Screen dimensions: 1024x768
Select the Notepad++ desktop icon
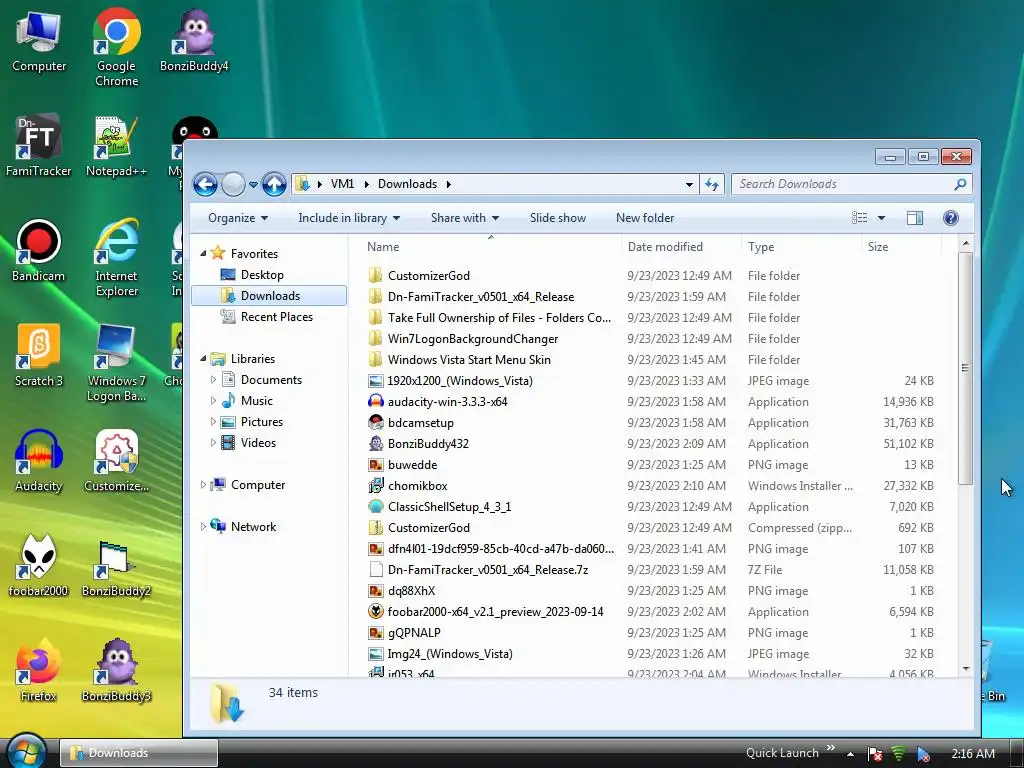click(116, 145)
